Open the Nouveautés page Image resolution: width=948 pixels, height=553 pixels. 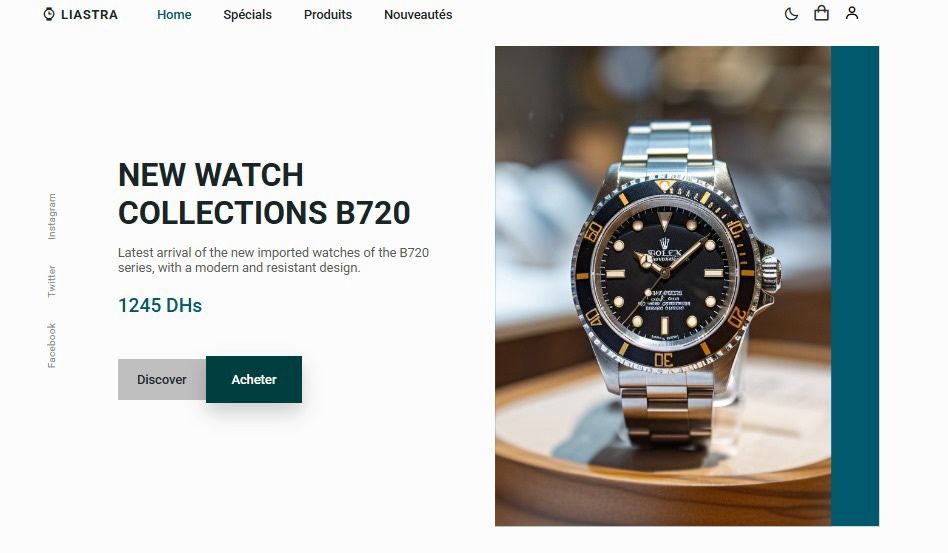(x=418, y=15)
